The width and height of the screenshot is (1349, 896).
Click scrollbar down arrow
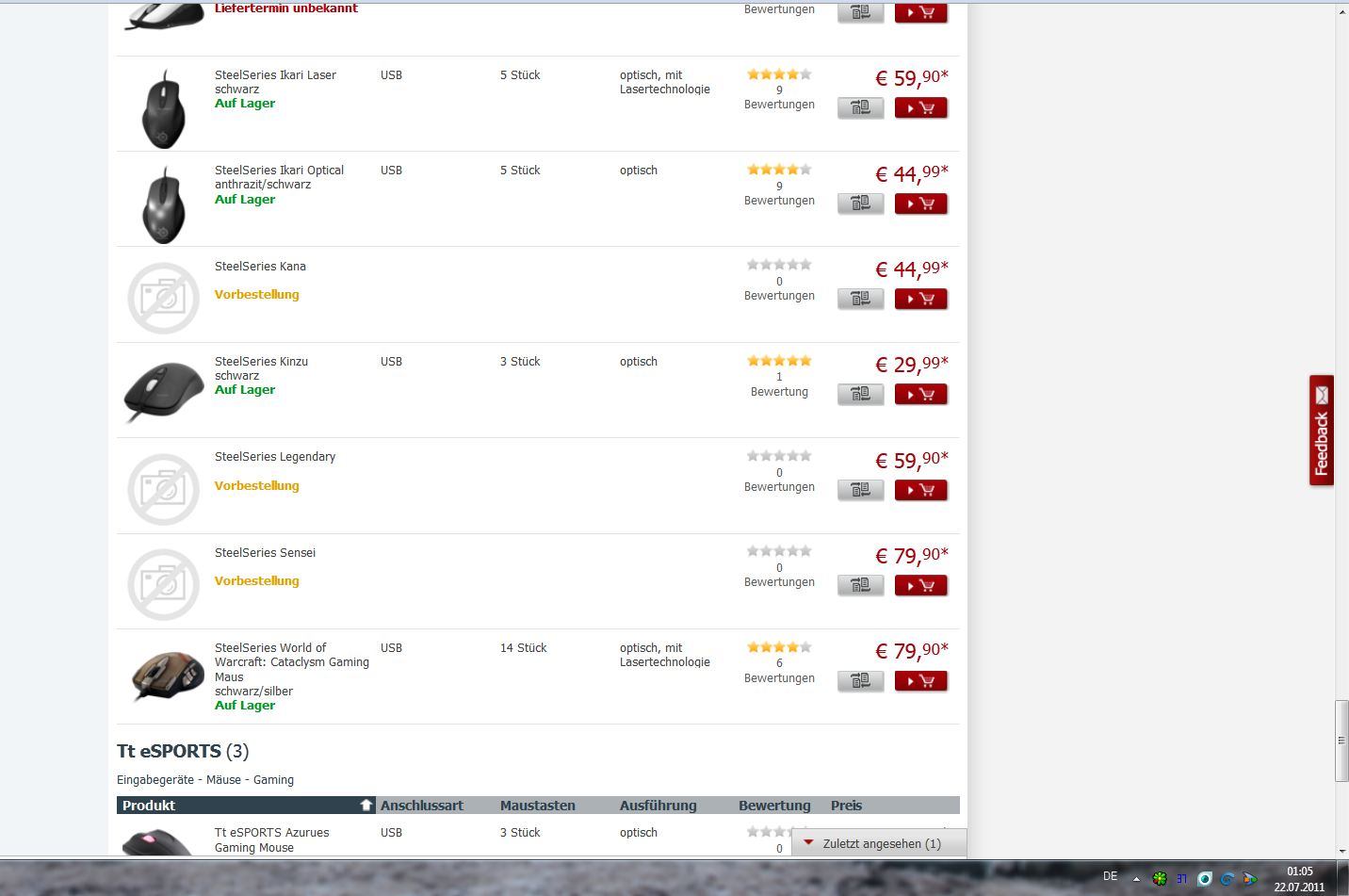[x=1341, y=849]
